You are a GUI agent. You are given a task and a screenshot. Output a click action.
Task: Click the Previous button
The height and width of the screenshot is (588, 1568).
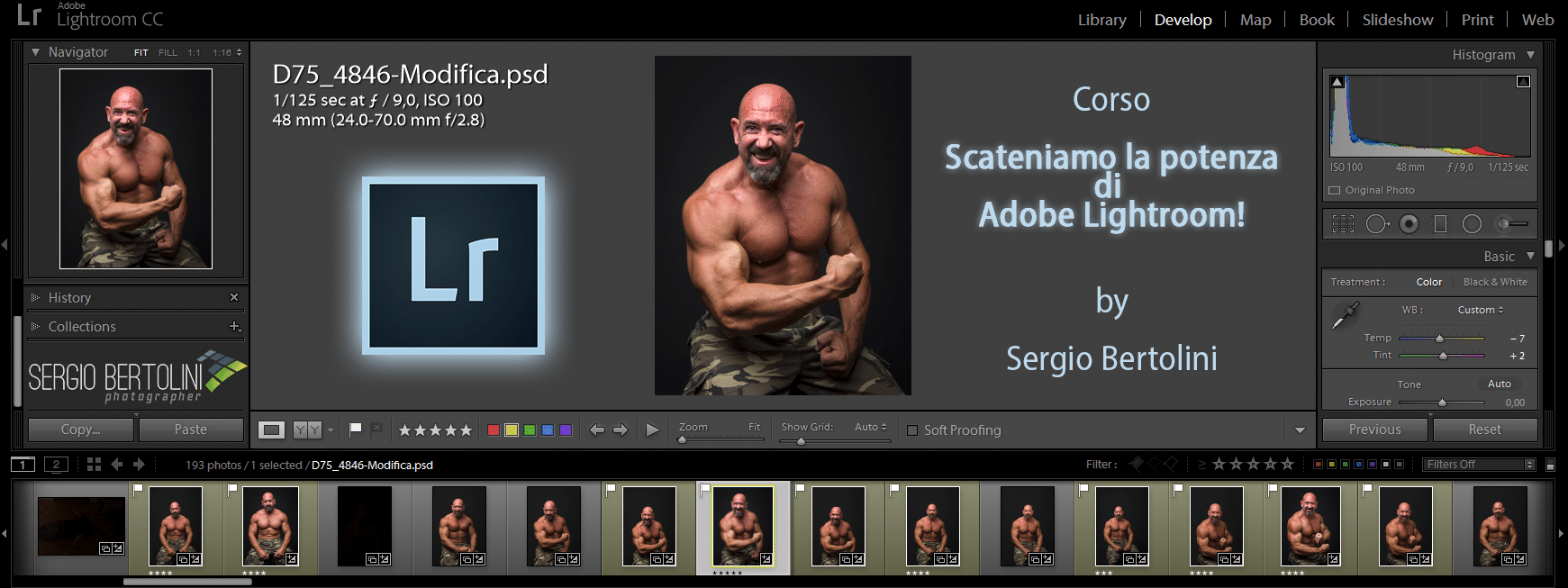(x=1374, y=430)
